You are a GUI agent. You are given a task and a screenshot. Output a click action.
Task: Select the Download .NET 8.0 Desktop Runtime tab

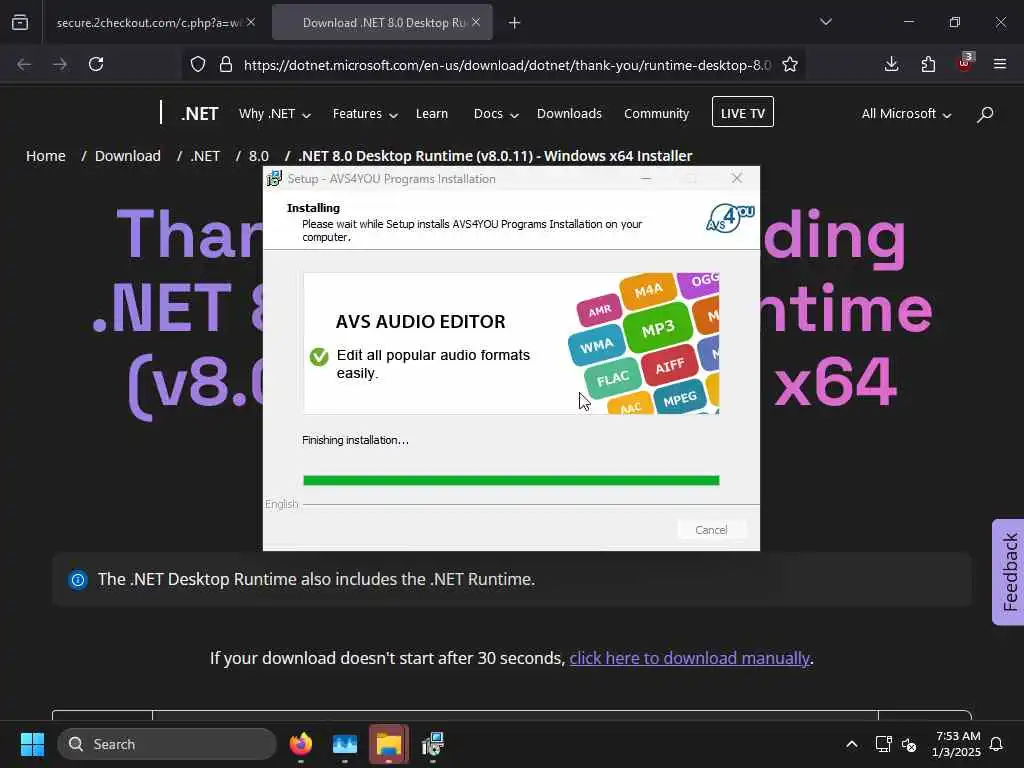[383, 23]
